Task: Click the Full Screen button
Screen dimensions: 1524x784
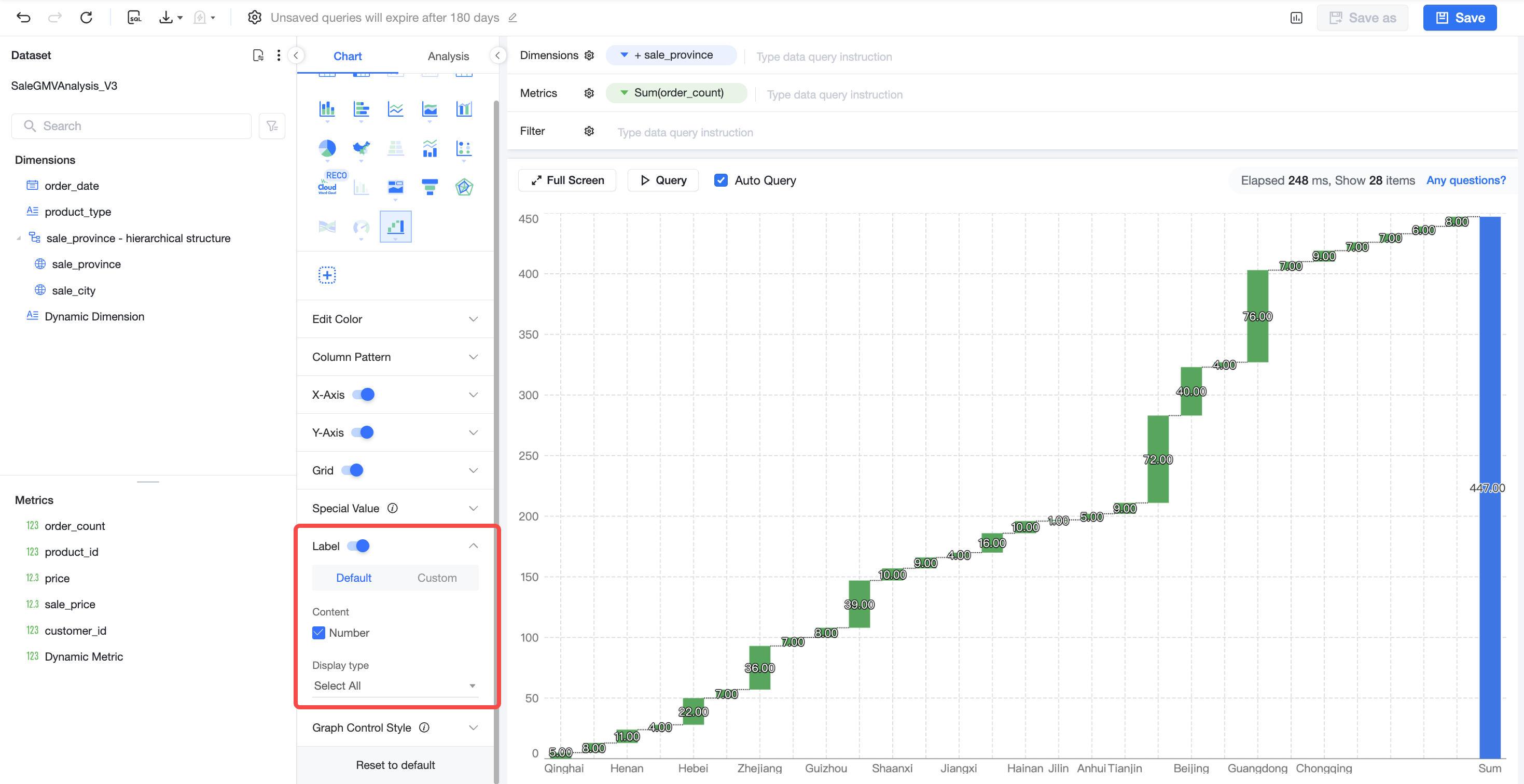Action: point(567,180)
